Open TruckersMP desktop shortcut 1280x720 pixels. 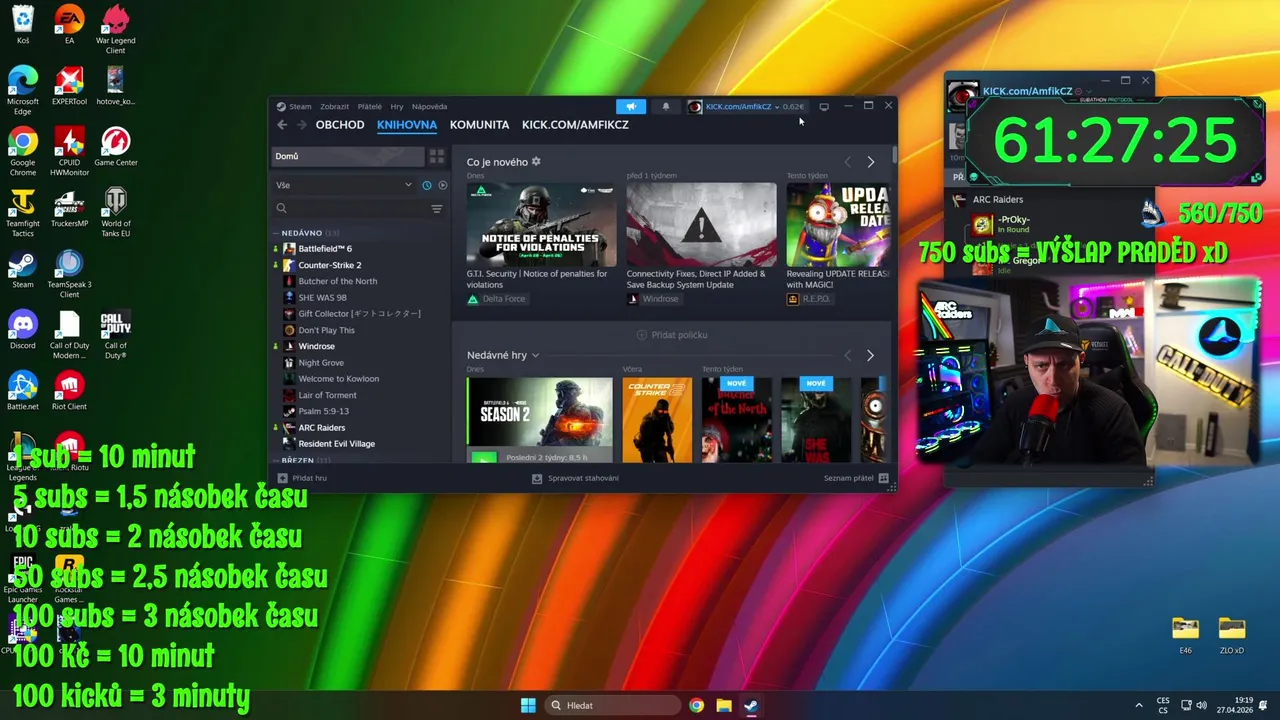[x=69, y=210]
